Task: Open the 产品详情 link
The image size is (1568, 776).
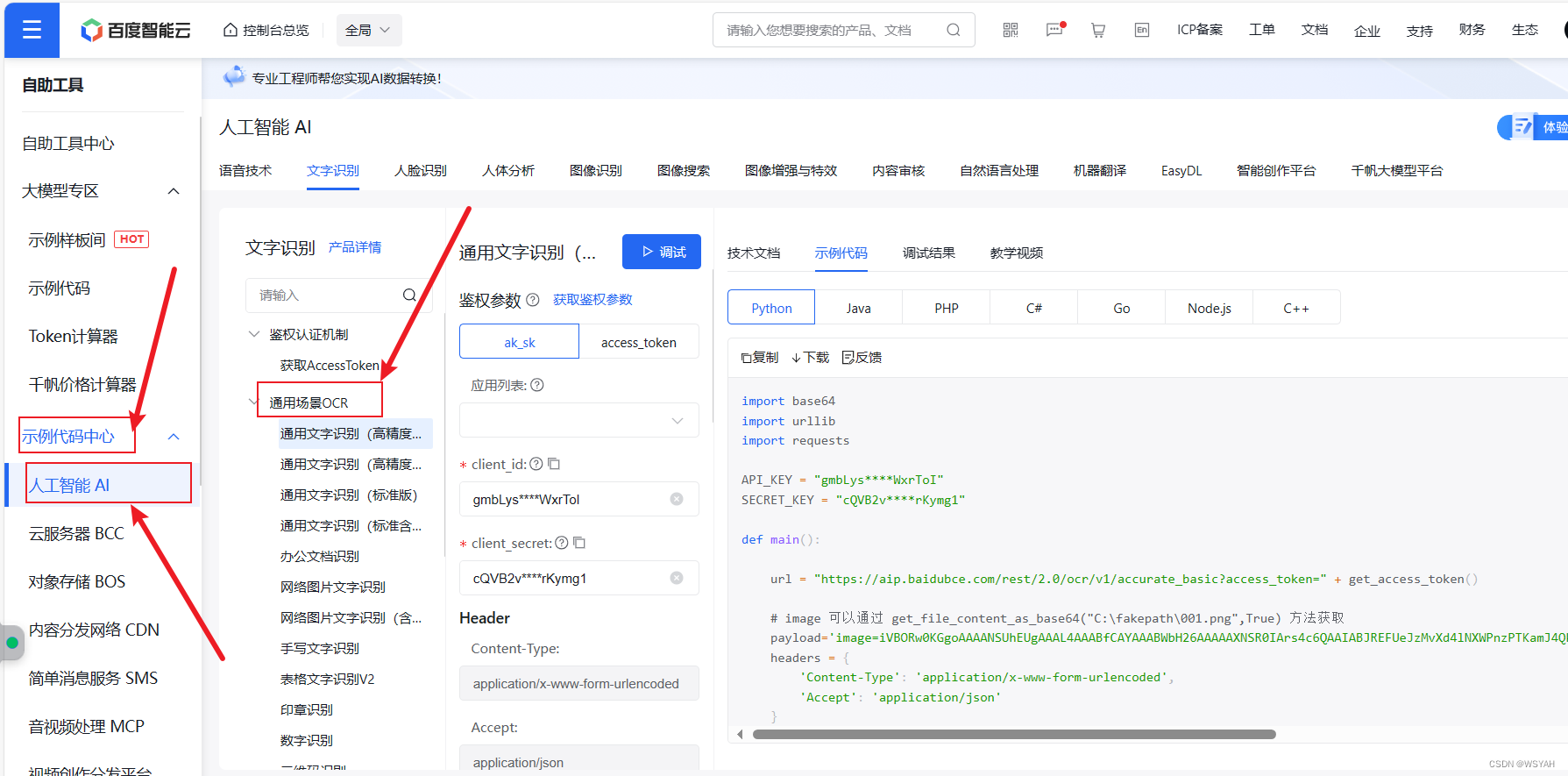Action: 355,247
